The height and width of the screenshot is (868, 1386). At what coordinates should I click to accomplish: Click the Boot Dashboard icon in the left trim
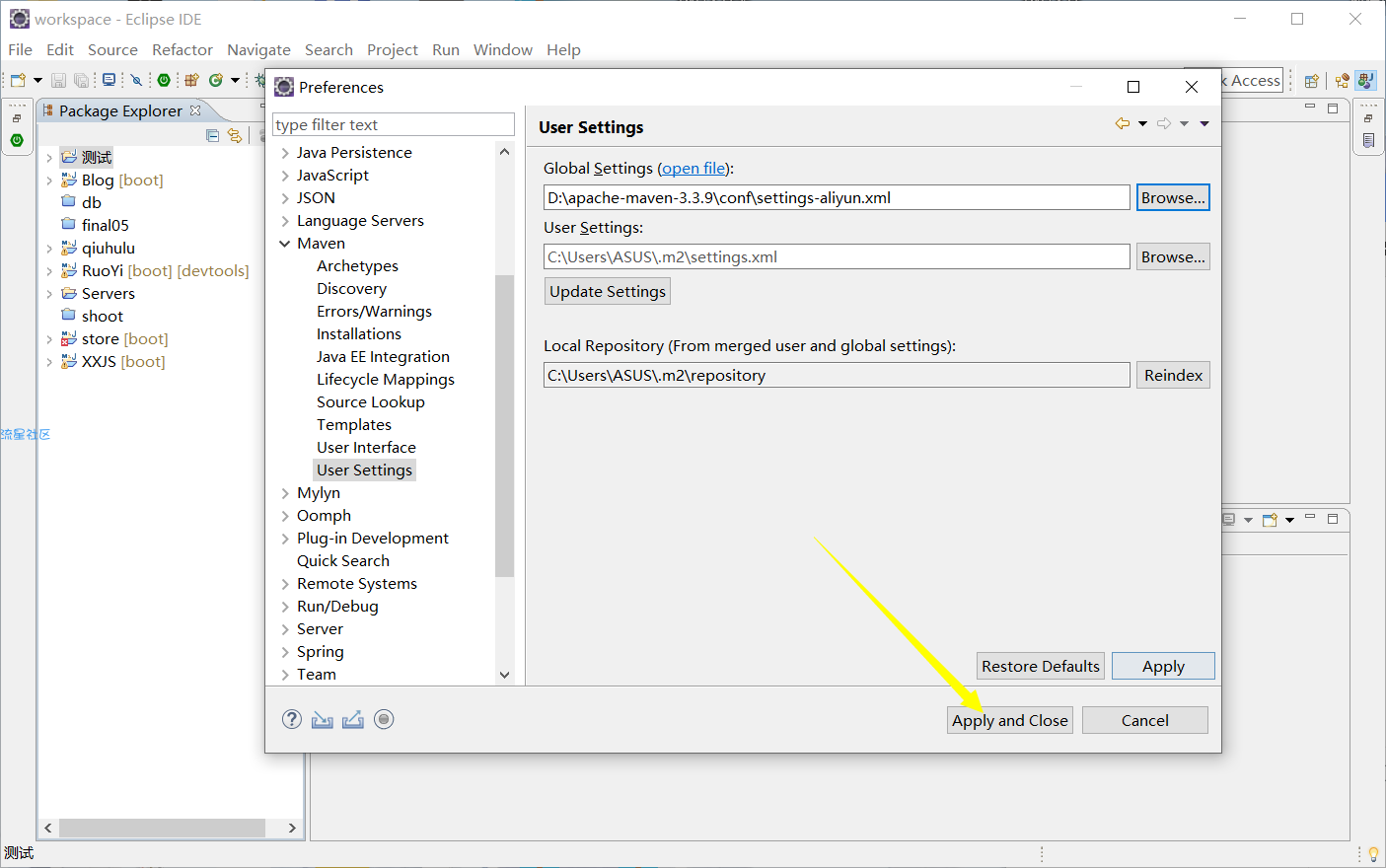(17, 140)
